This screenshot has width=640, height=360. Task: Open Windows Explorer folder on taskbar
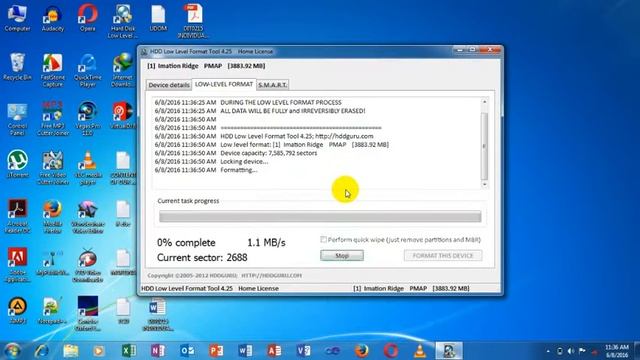(x=71, y=351)
